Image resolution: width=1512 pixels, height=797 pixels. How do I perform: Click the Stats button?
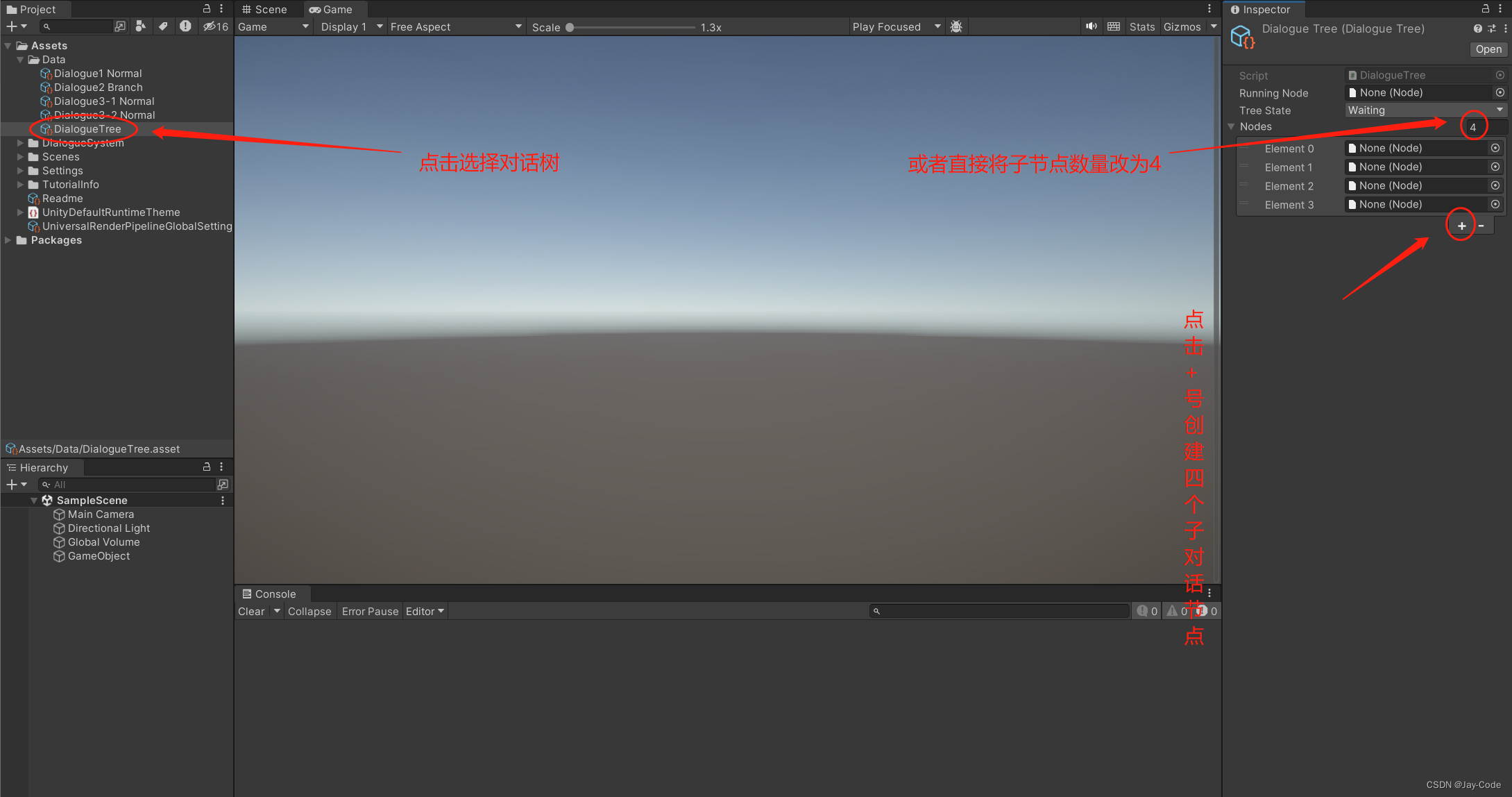[1141, 26]
